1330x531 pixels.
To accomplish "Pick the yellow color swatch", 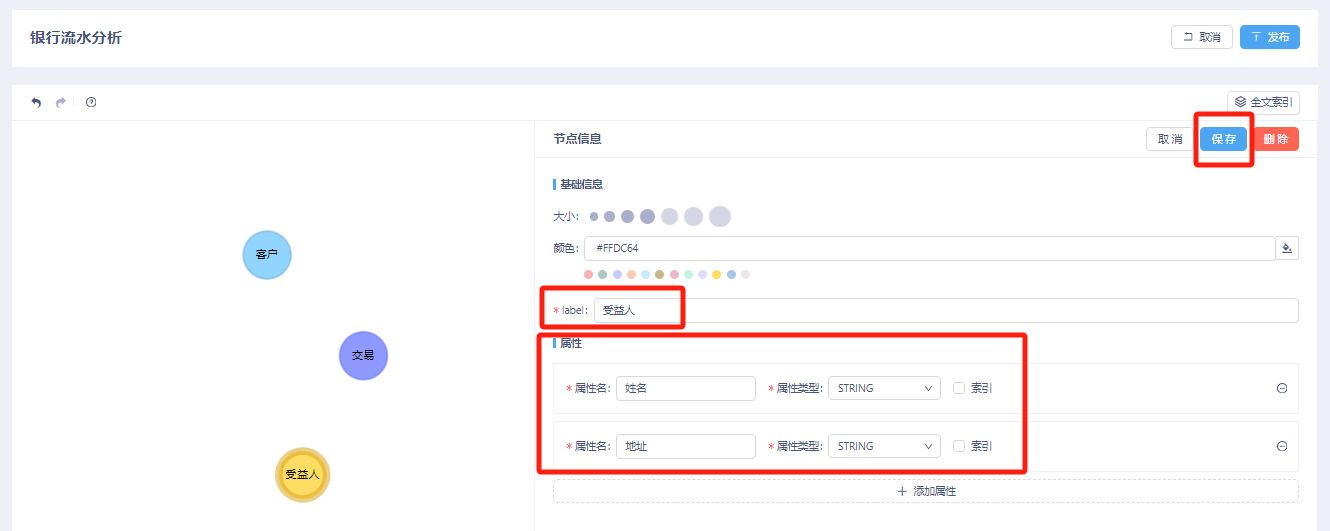I will (x=717, y=274).
